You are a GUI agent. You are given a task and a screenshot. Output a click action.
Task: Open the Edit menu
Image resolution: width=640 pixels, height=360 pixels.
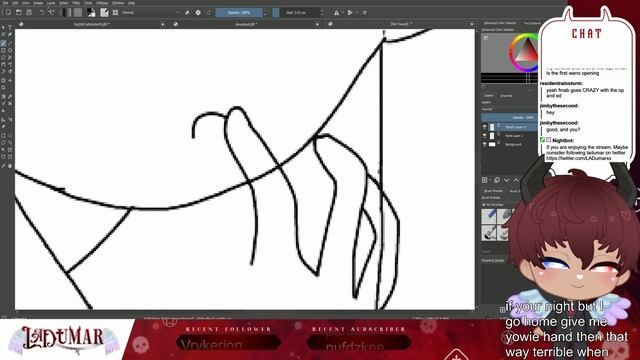pos(15,3)
